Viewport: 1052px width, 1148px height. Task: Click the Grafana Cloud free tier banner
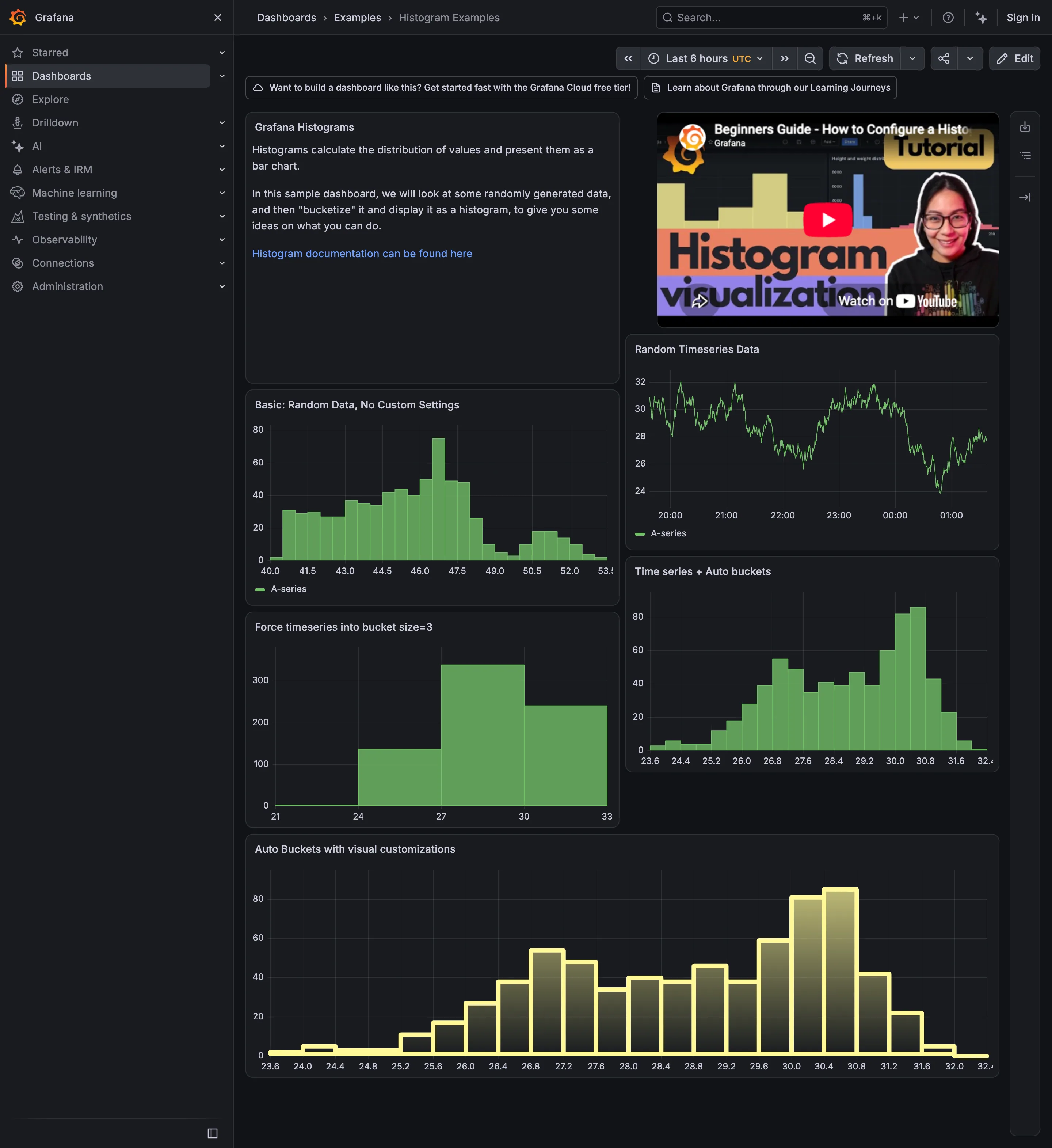pos(441,87)
